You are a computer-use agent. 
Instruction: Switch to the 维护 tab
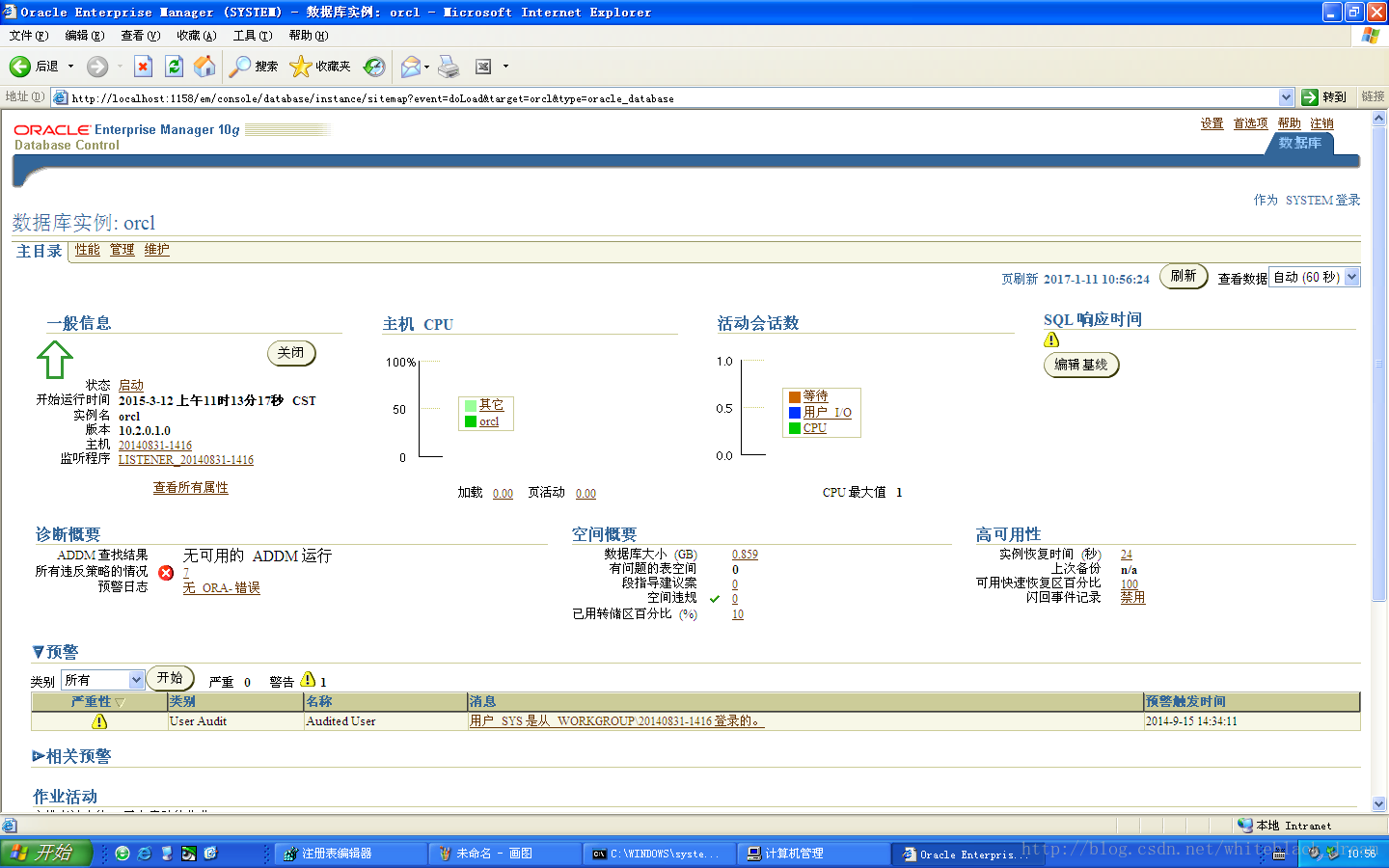157,250
